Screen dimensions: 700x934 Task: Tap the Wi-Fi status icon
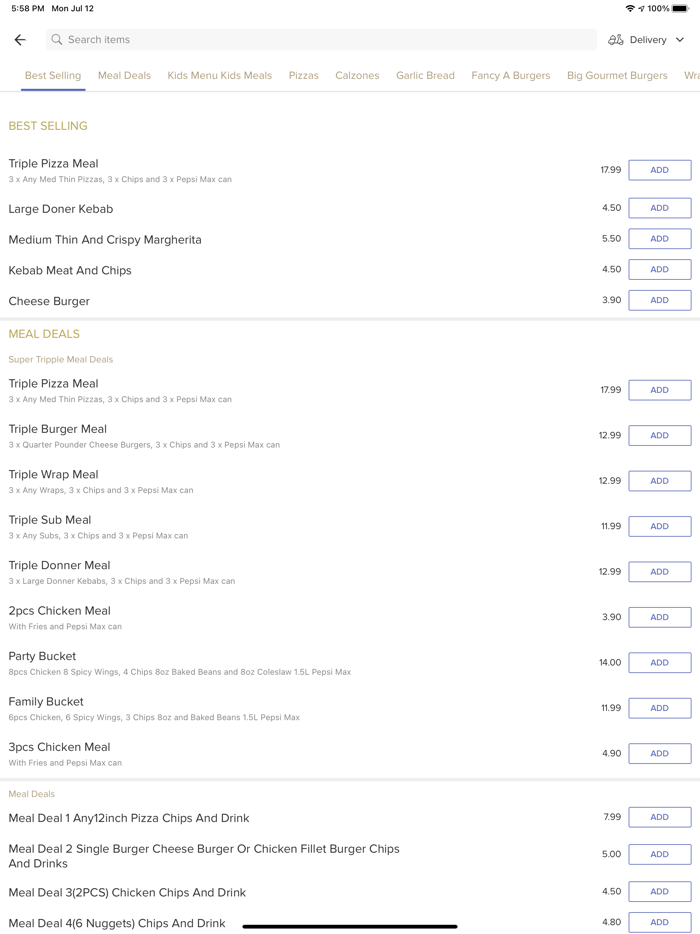coord(629,8)
